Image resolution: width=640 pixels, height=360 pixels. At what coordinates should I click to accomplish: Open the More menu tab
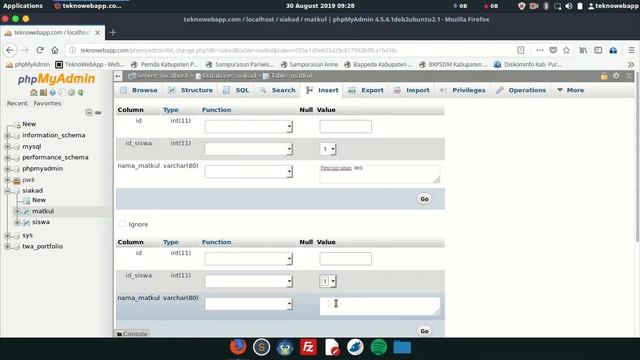570,90
